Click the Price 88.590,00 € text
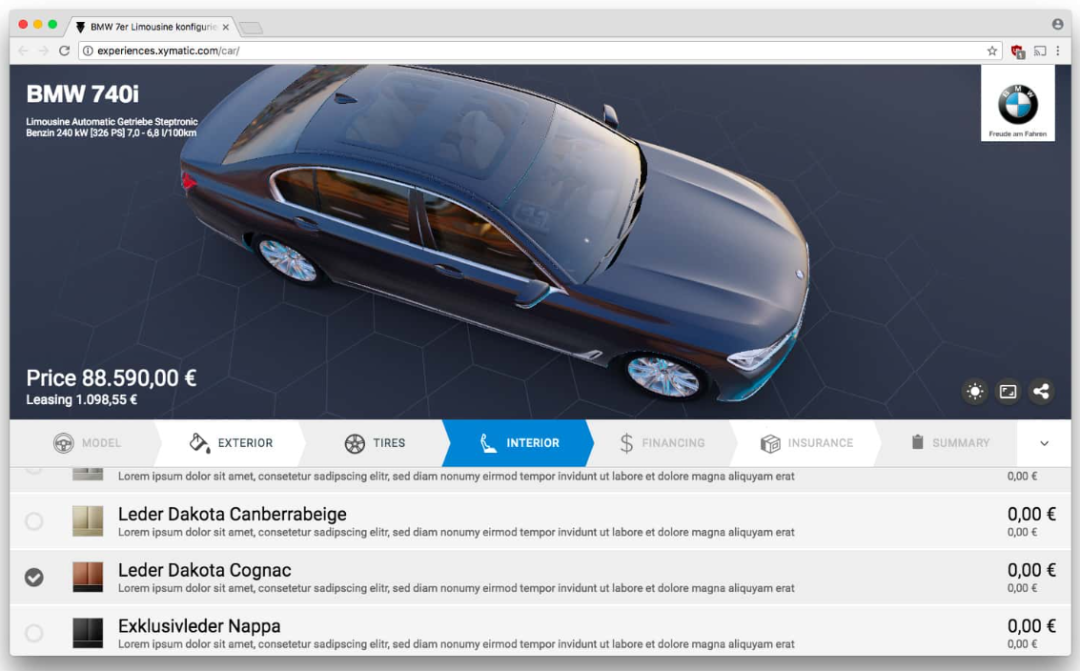1080x671 pixels. 111,378
